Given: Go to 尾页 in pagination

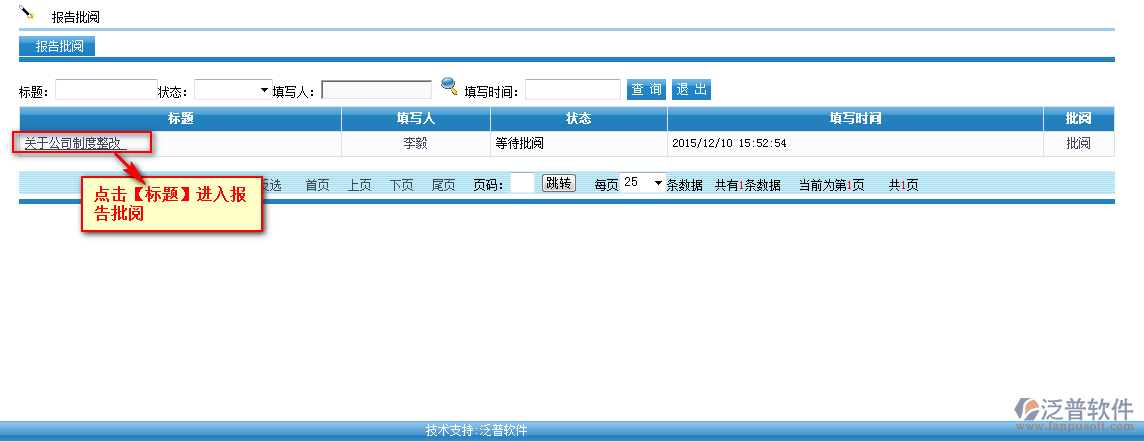Looking at the screenshot, I should click(x=444, y=185).
